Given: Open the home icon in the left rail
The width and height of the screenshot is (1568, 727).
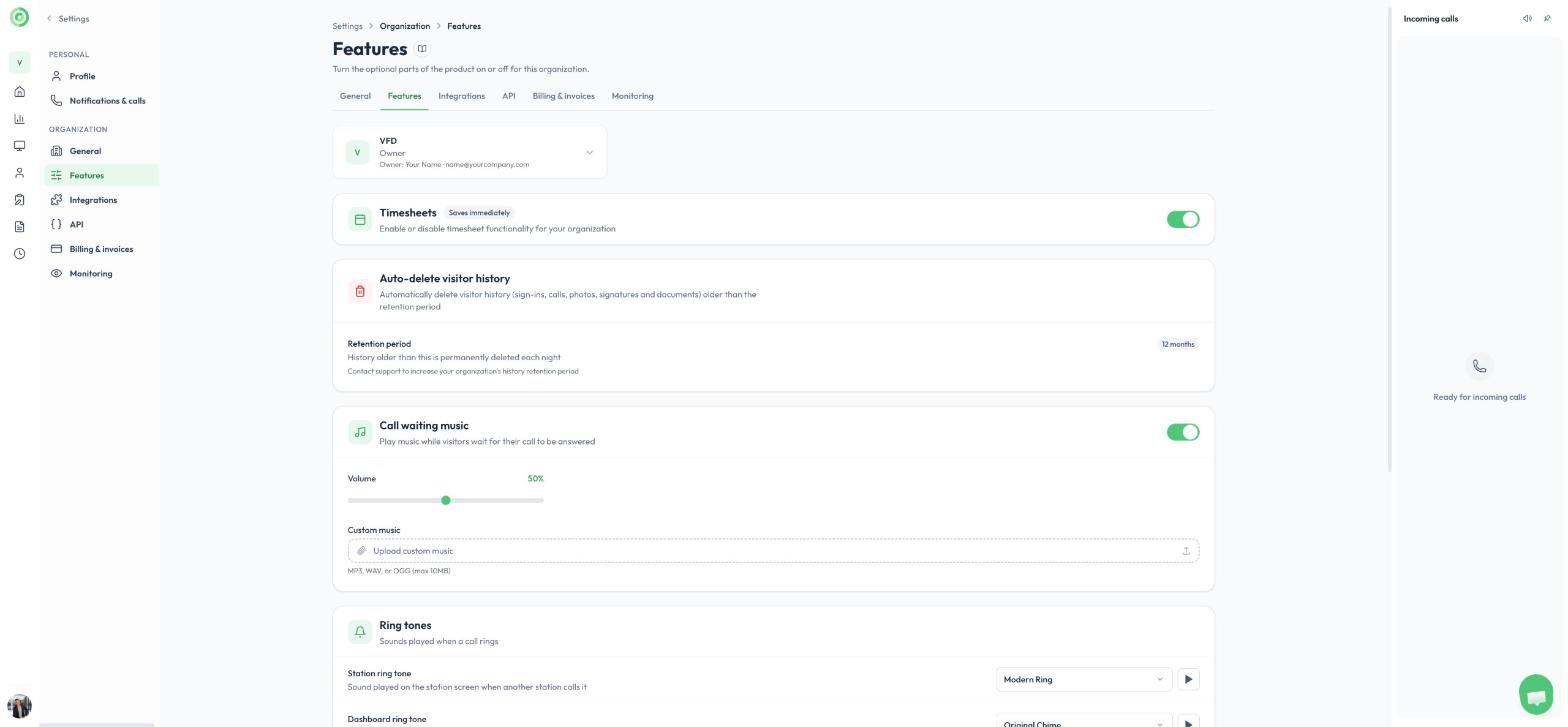Looking at the screenshot, I should click(19, 92).
